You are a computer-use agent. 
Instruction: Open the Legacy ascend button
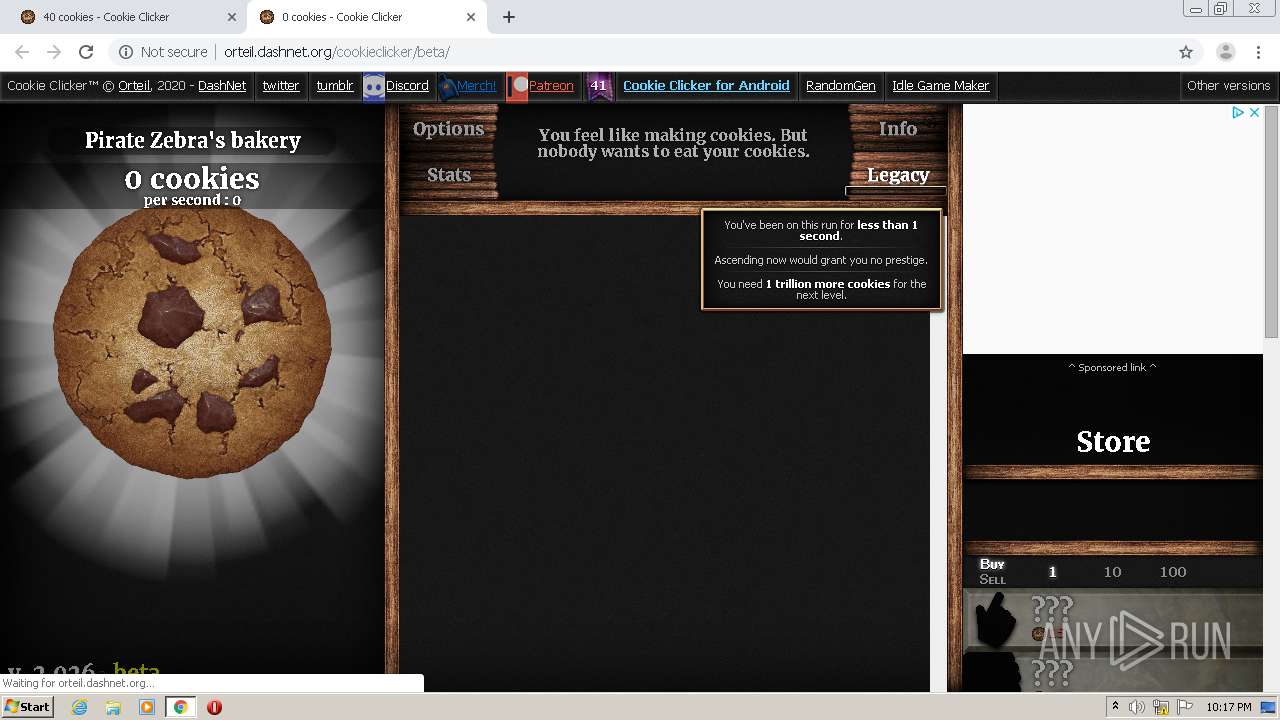click(898, 175)
